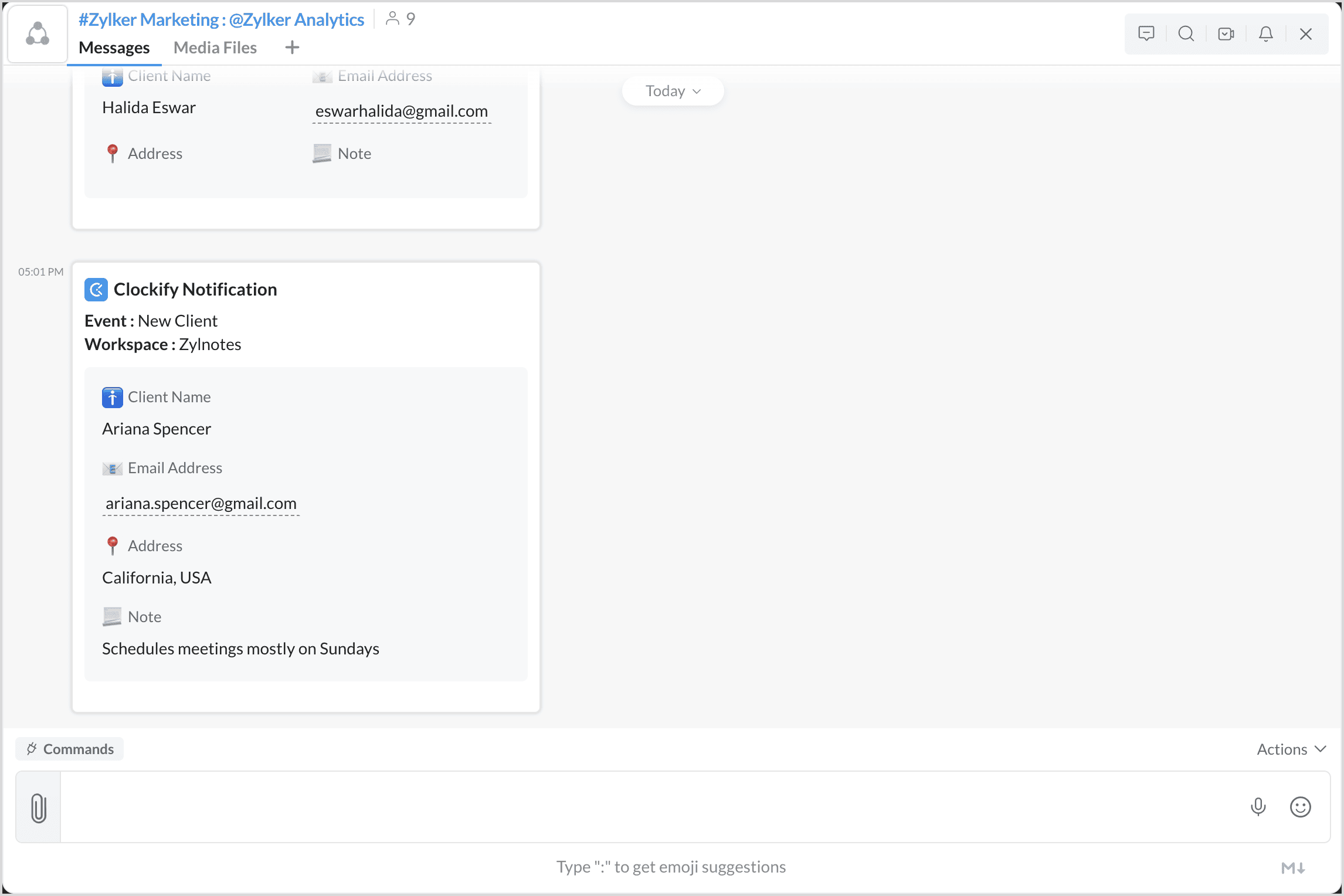Toggle the Markdown mode indicator

click(1292, 868)
